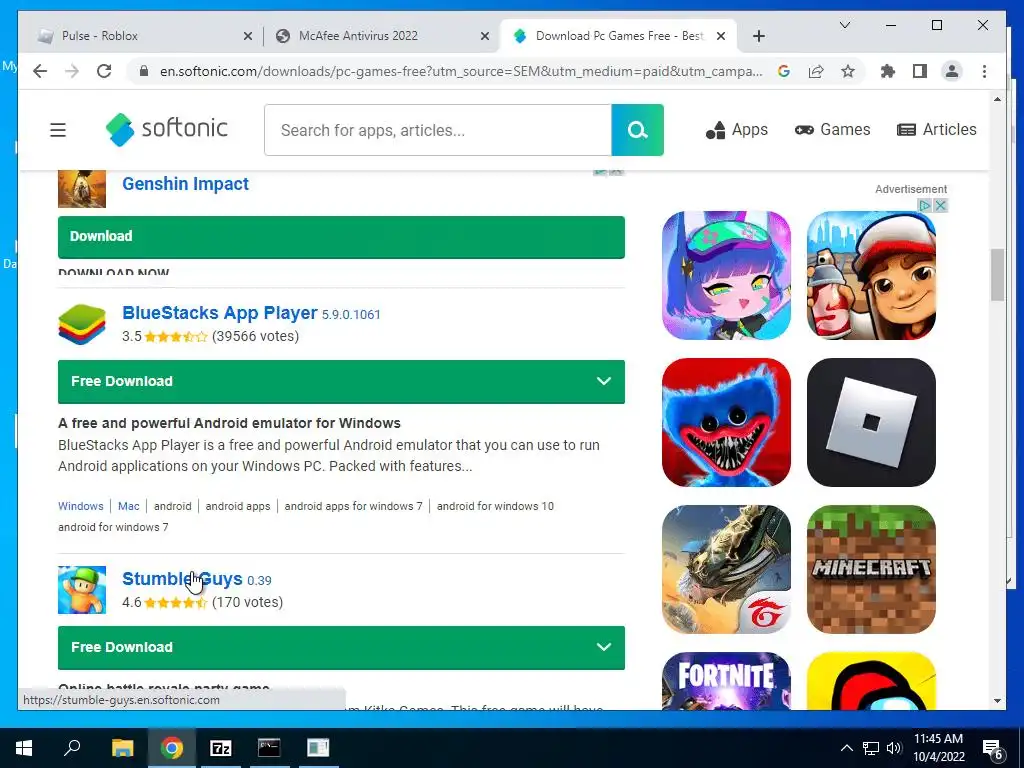
Task: Click the Chrome taskbar icon
Action: pos(172,748)
